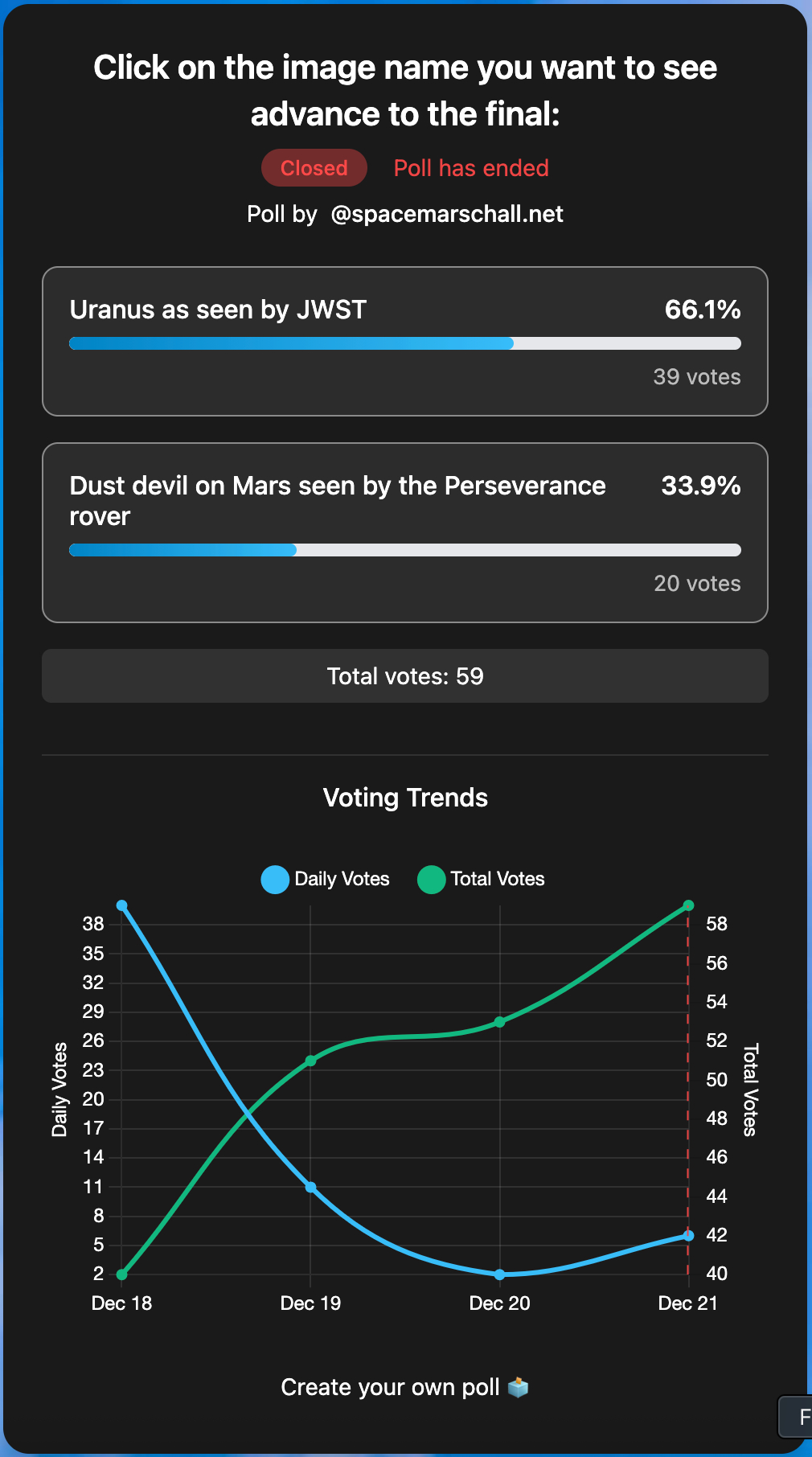This screenshot has width=812, height=1457.
Task: Click the Create your own poll link
Action: (x=391, y=1387)
